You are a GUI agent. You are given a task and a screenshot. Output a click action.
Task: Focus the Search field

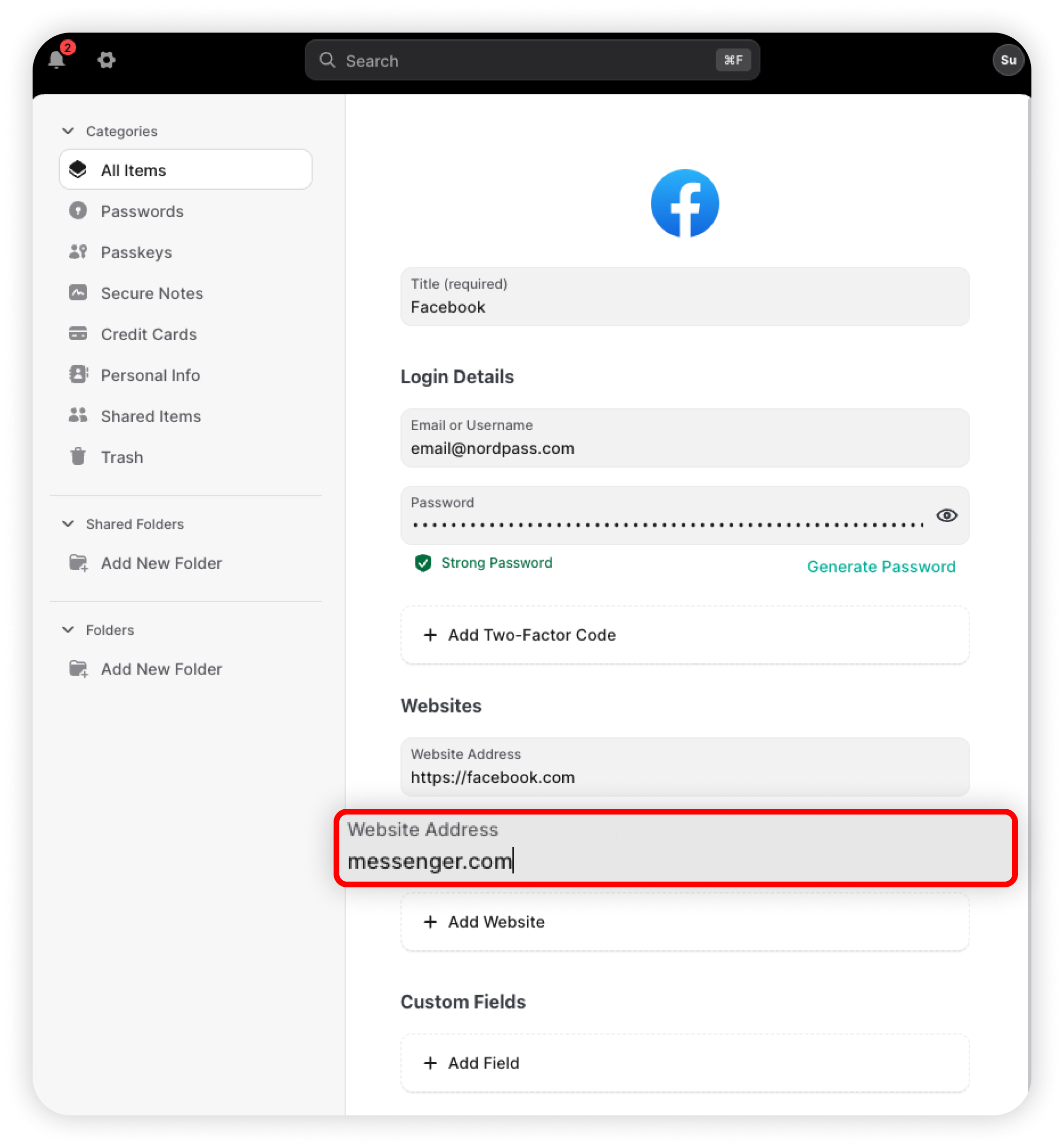pyautogui.click(x=532, y=60)
